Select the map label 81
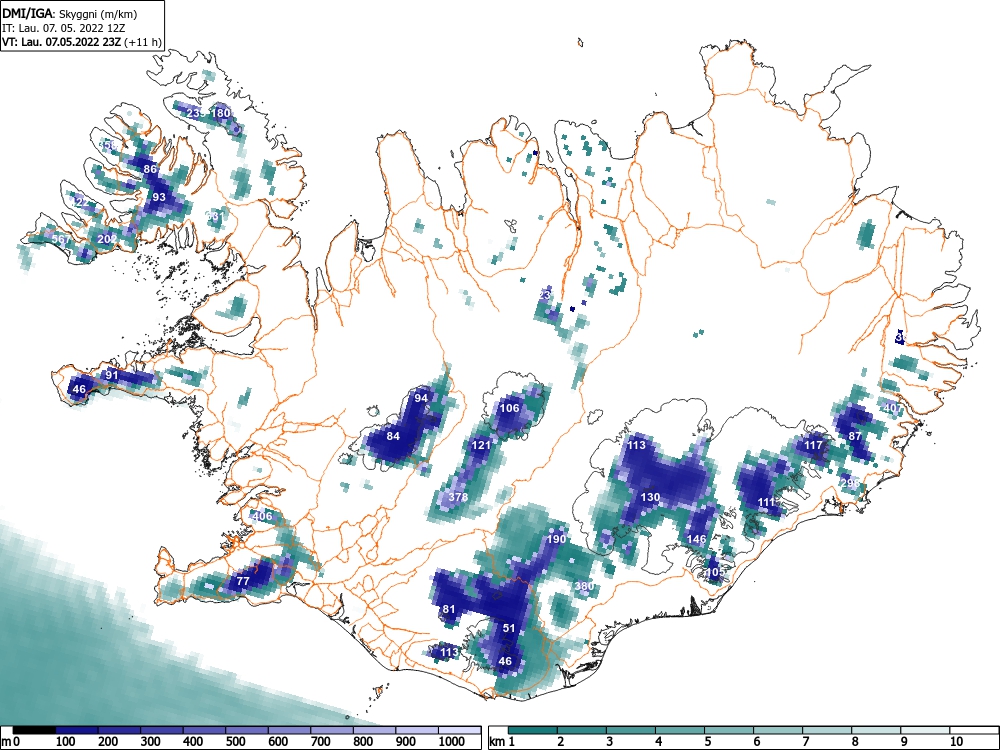The image size is (1000, 750). 449,609
